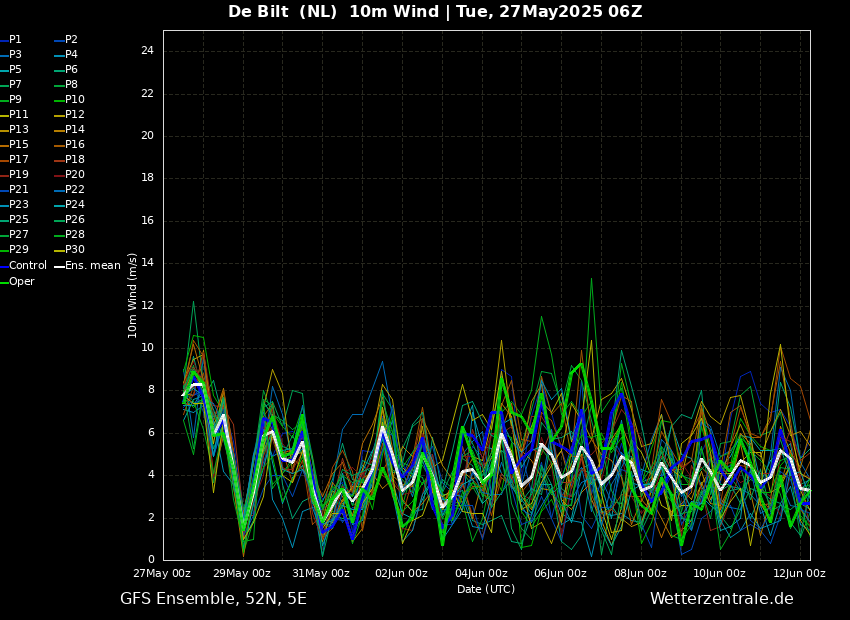Click the GFS Ensemble, 52N, 5E caption
Image resolution: width=850 pixels, height=620 pixels.
213,599
